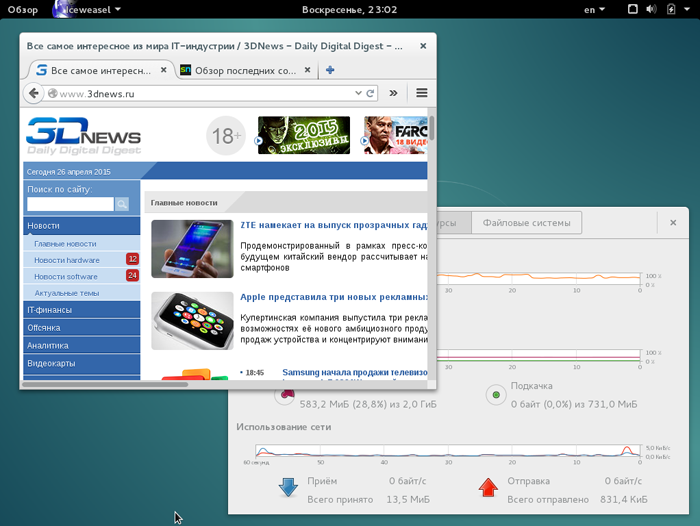Open the ZTE smartphone article thumbnail
This screenshot has height=526, width=700.
point(192,249)
